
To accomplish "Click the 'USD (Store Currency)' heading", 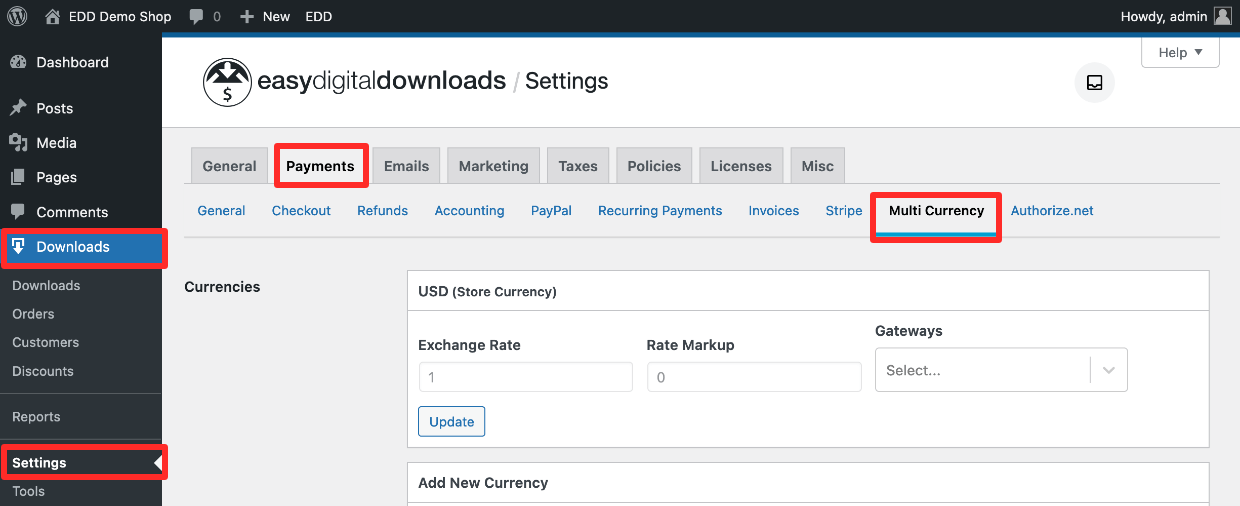I will 487,292.
